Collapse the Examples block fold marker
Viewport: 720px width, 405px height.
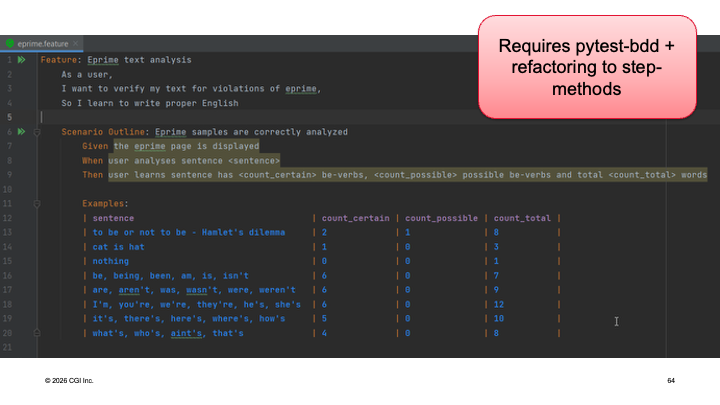pyautogui.click(x=37, y=204)
